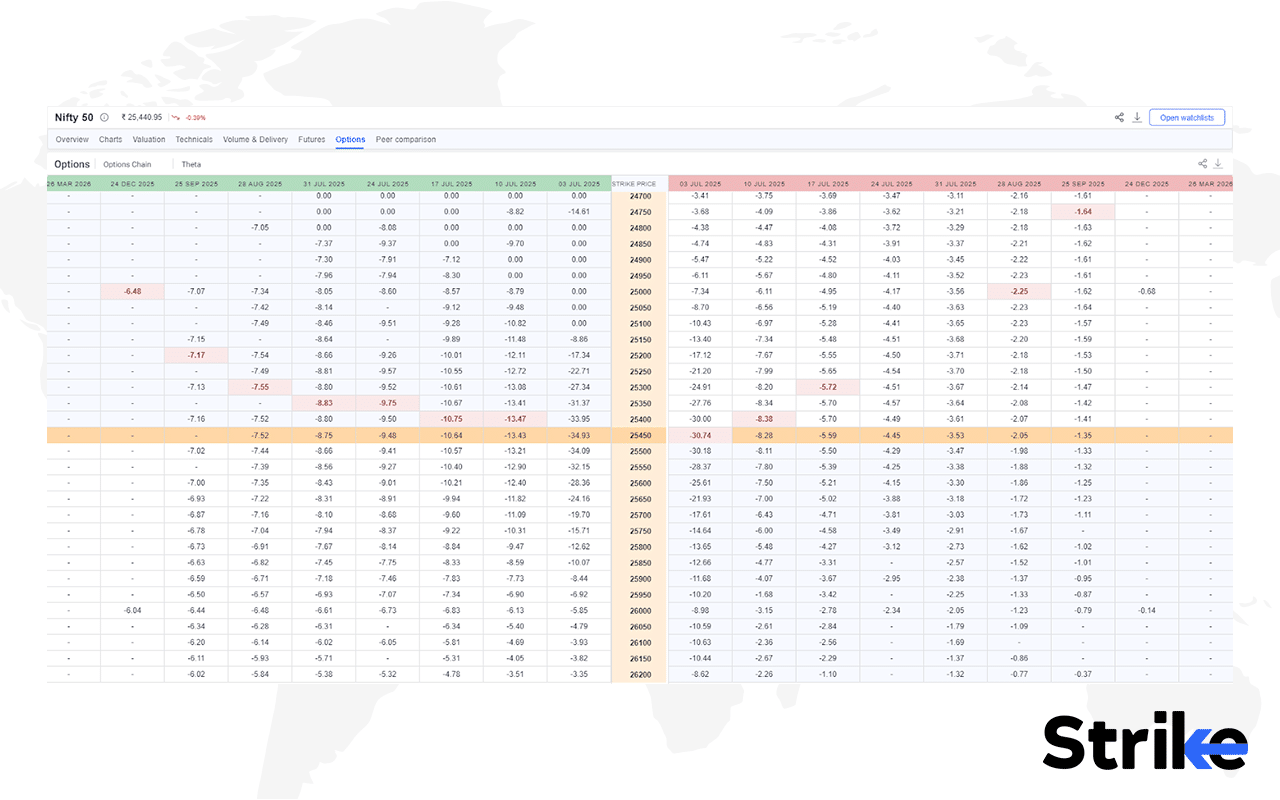Select the Theta view
This screenshot has height=800, width=1280.
click(191, 164)
